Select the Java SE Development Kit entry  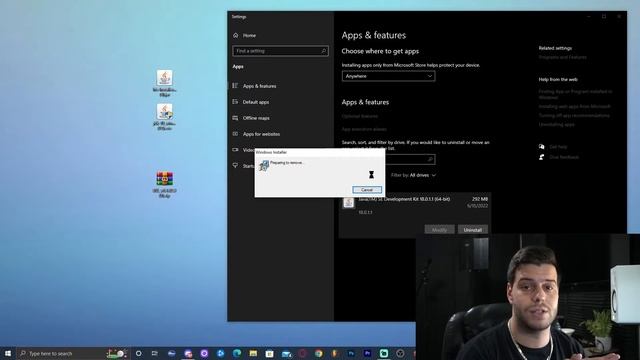tap(415, 214)
